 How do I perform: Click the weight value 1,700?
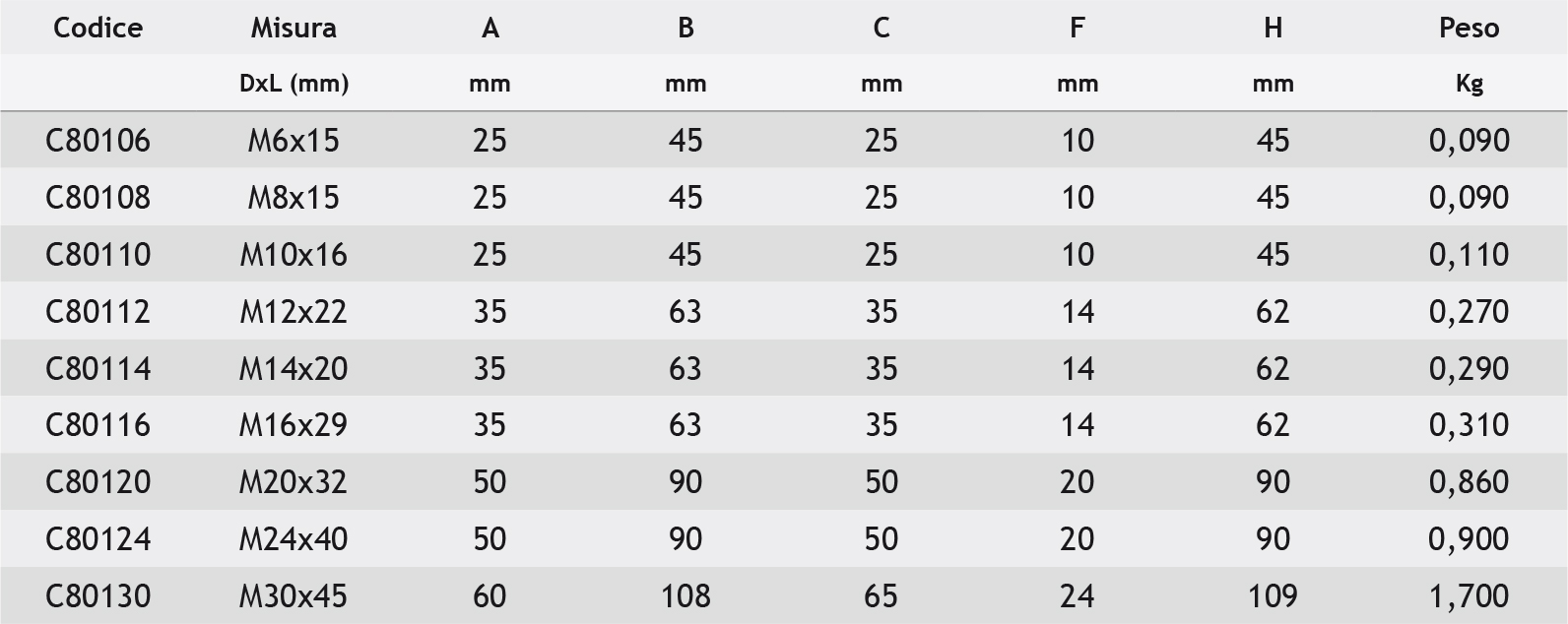(x=1469, y=596)
